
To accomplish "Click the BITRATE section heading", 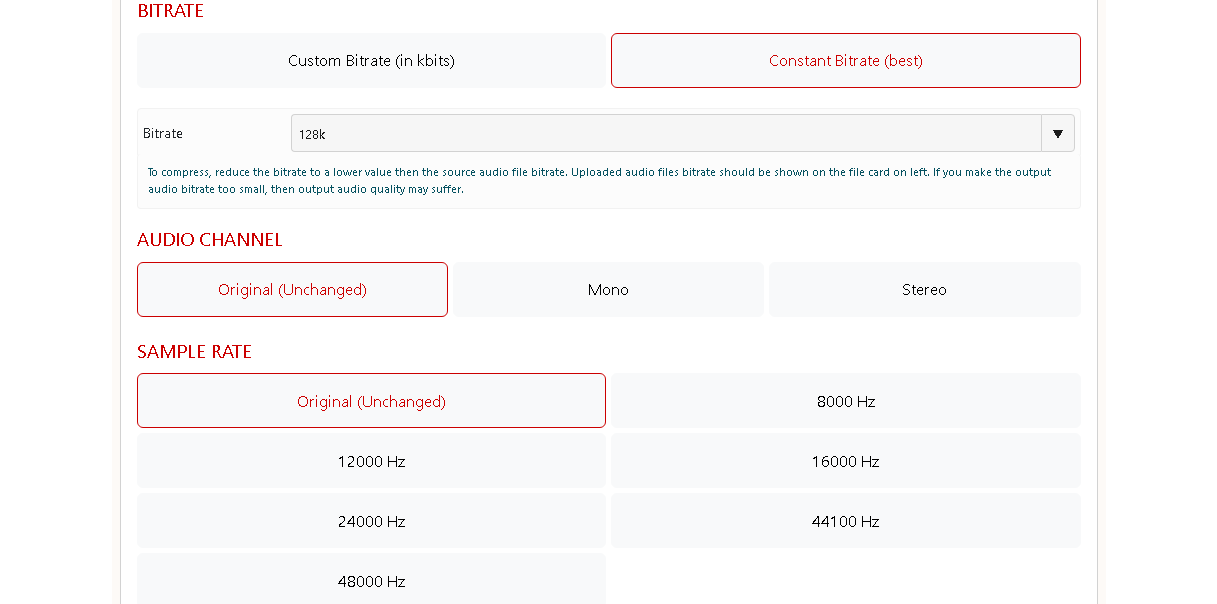I will coord(171,11).
